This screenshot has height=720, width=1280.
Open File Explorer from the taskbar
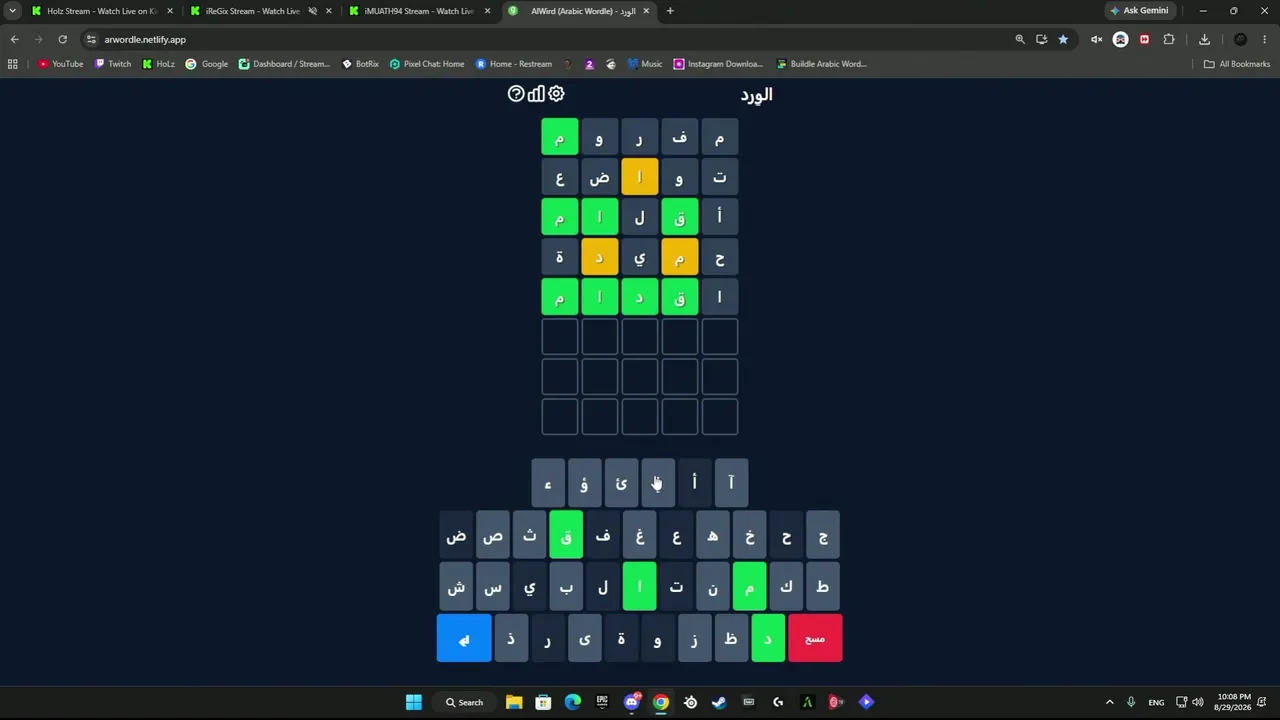point(513,702)
